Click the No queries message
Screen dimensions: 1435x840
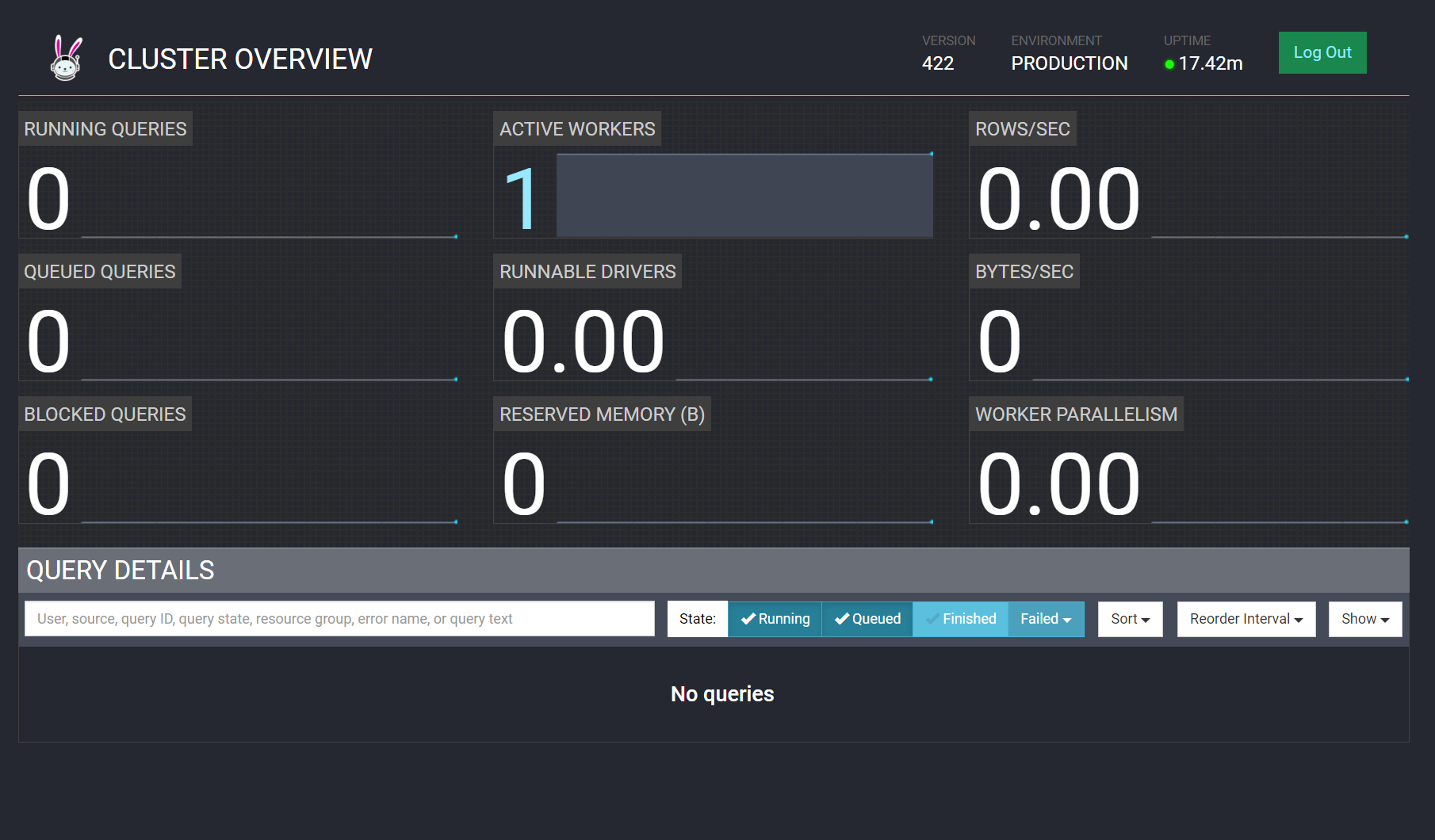coord(722,694)
